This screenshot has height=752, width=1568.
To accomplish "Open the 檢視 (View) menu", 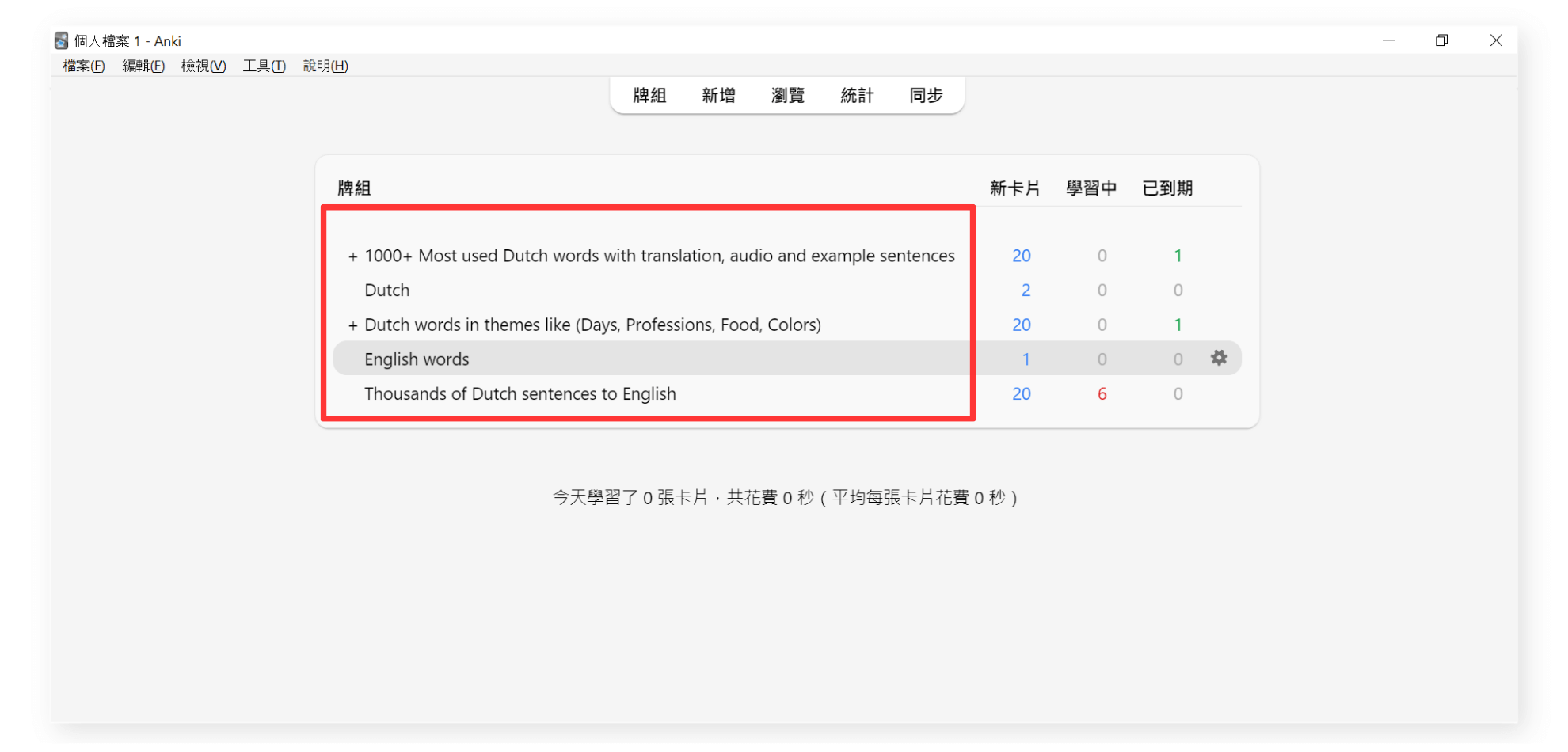I will pos(204,66).
